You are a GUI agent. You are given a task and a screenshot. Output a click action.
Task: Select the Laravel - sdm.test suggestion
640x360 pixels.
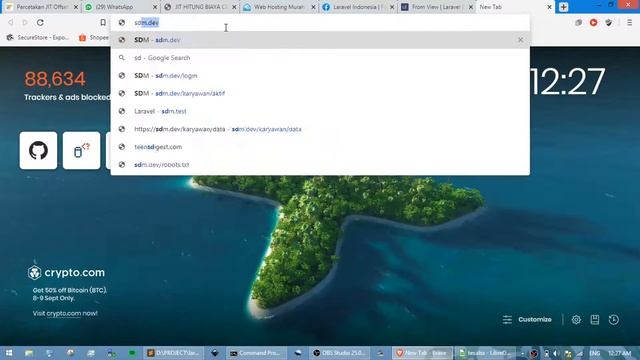[x=320, y=111]
